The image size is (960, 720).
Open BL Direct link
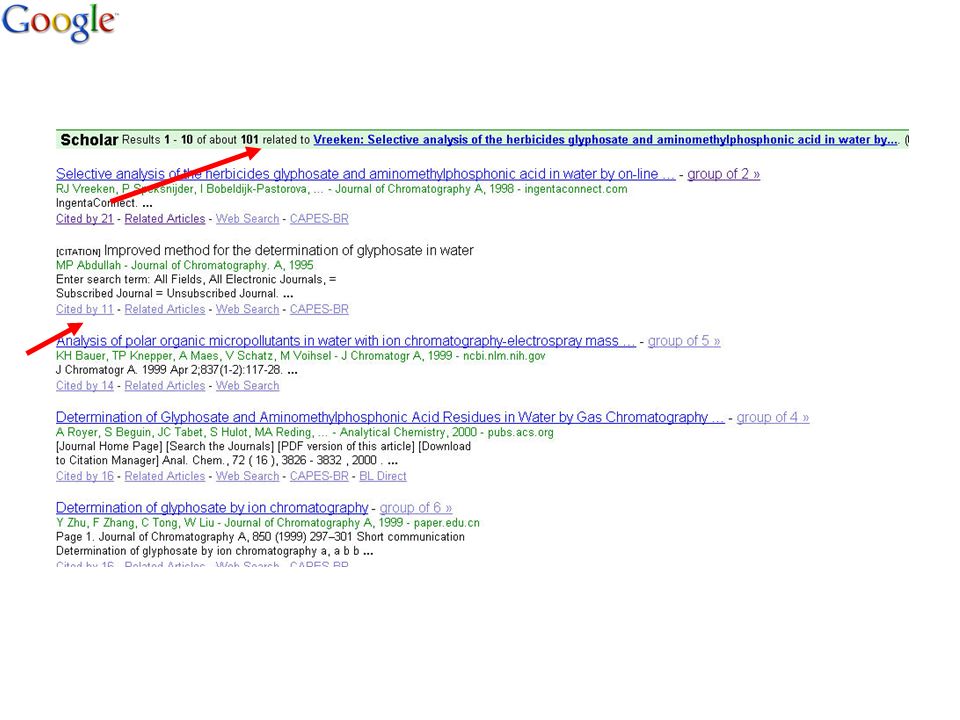[383, 476]
